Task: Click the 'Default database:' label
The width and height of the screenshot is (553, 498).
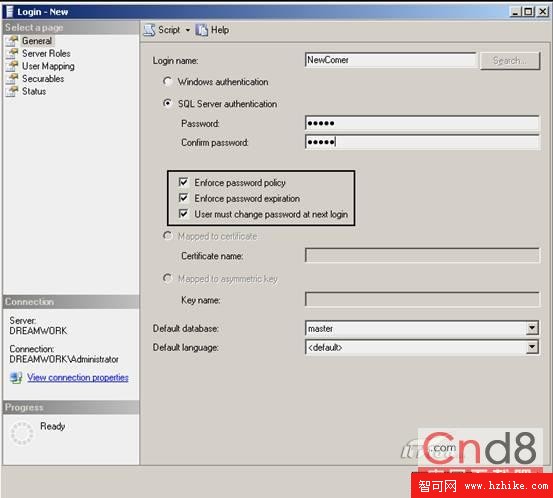Action: [x=186, y=328]
